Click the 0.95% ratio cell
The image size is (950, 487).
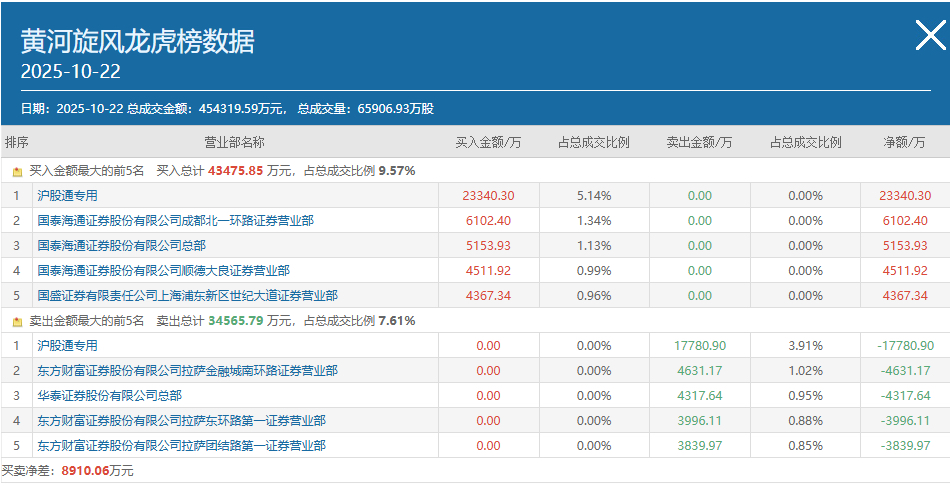pos(806,396)
